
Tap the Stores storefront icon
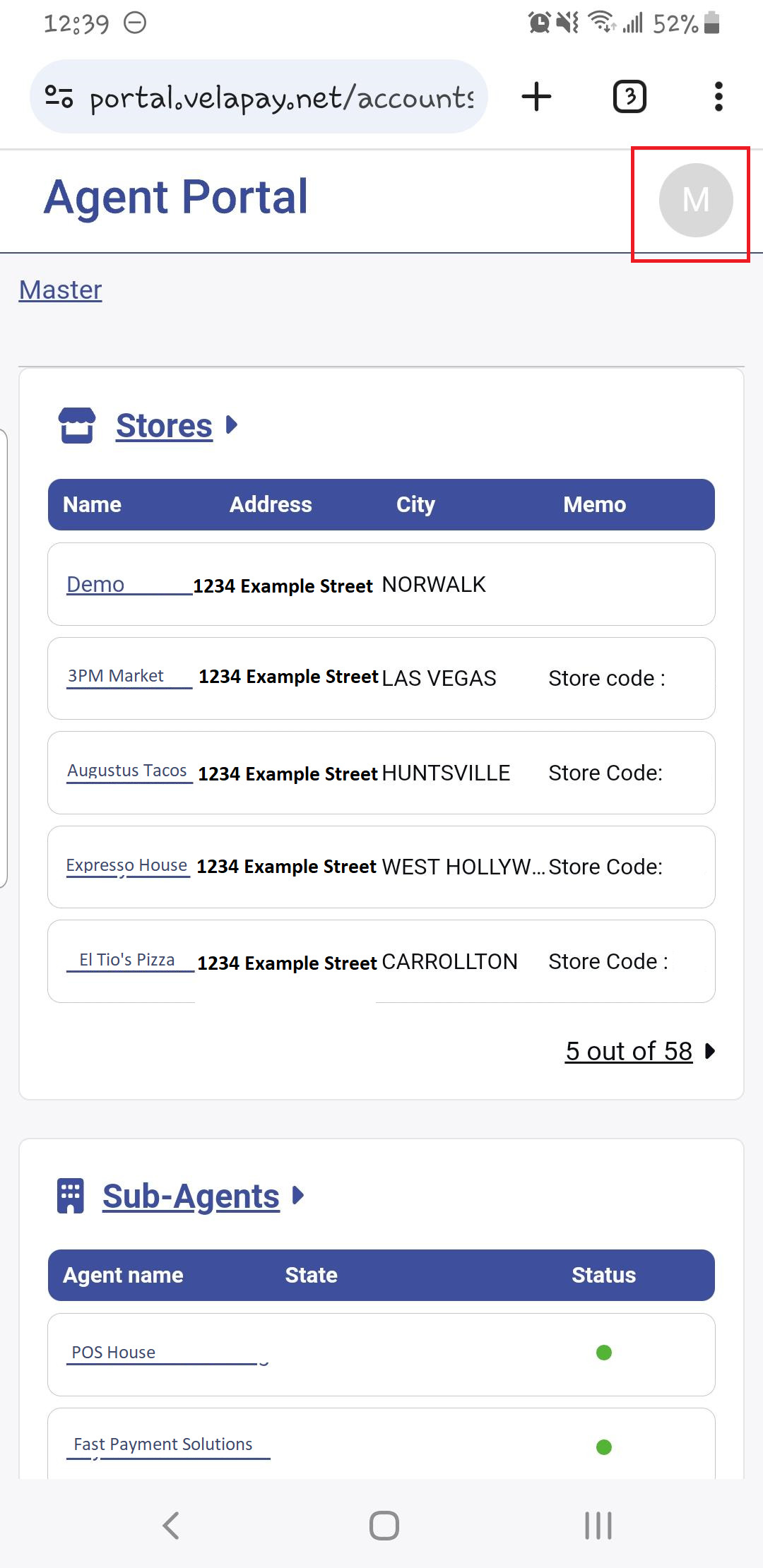[76, 425]
